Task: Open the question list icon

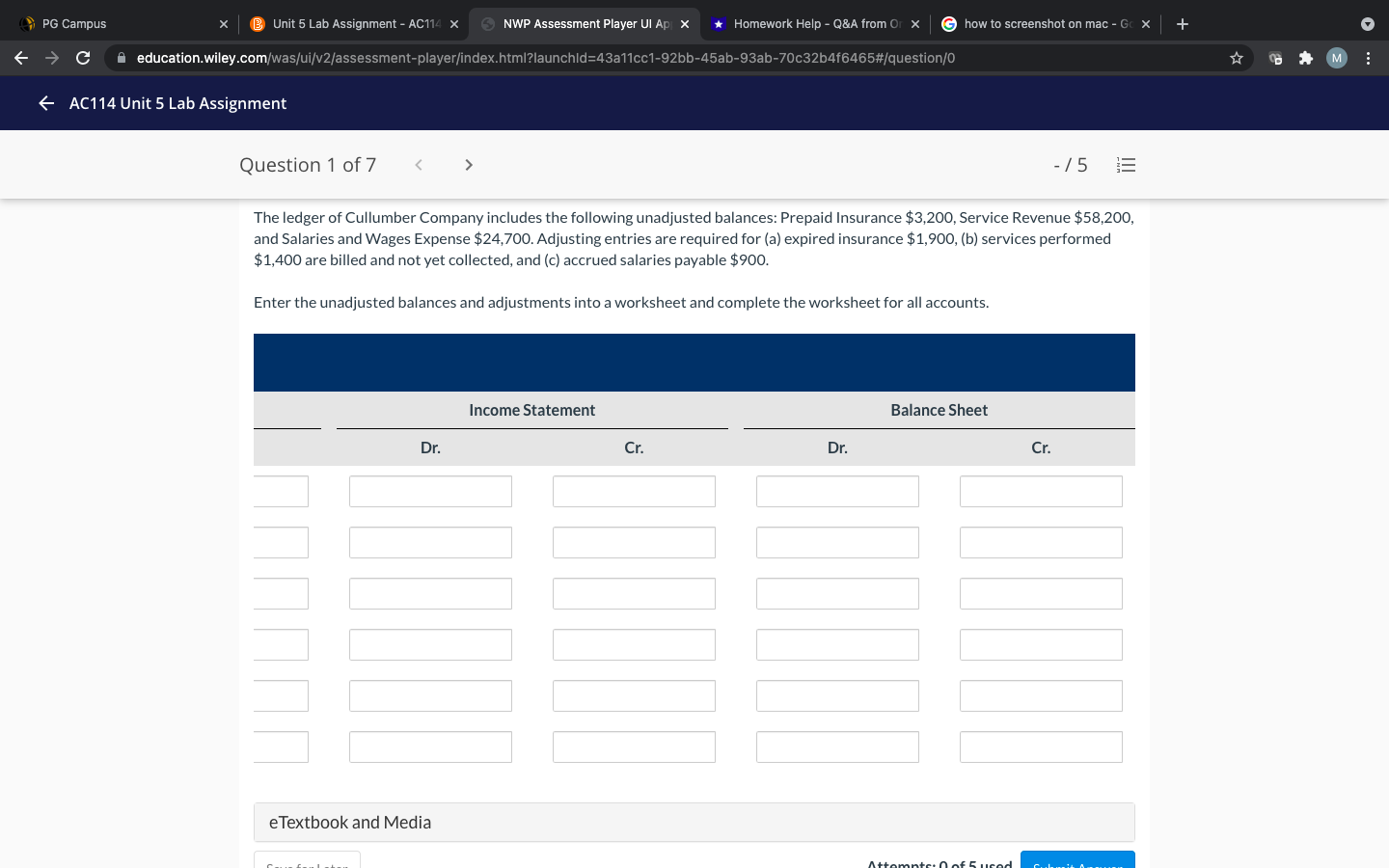Action: [1126, 164]
